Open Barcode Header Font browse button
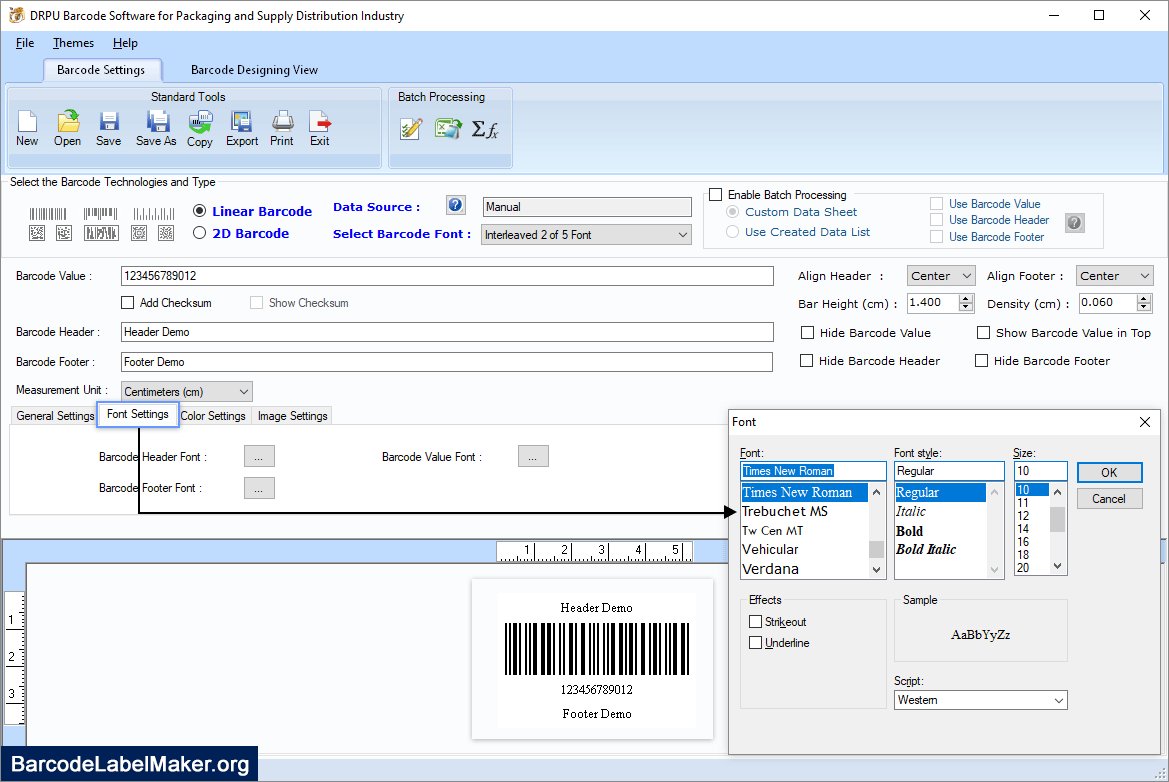The height and width of the screenshot is (782, 1169). [x=259, y=456]
